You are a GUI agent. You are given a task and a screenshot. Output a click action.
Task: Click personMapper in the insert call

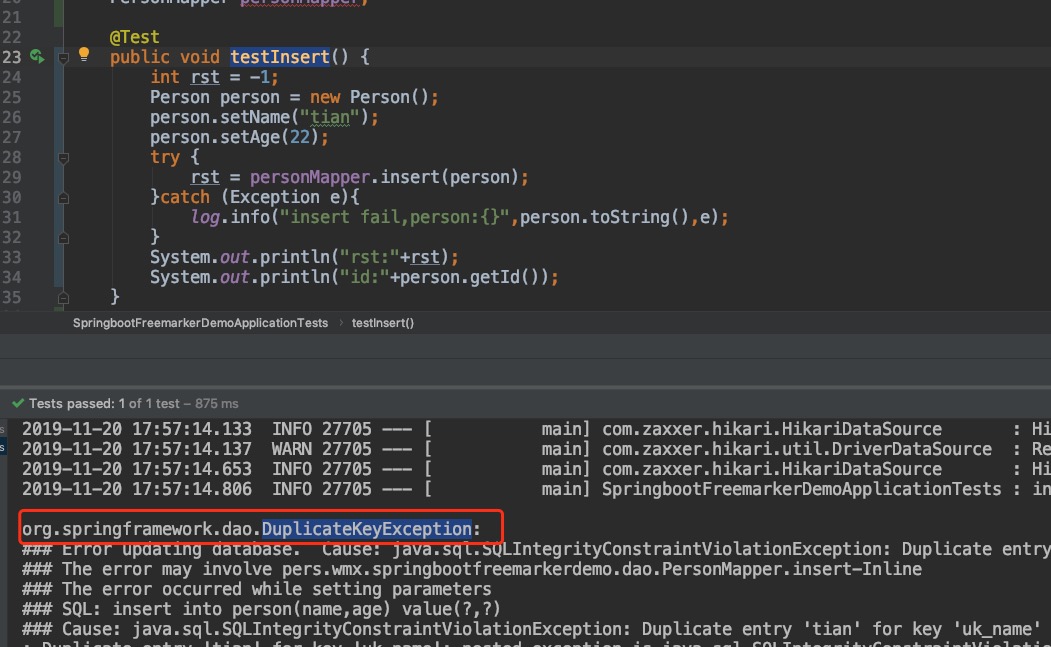point(308,177)
